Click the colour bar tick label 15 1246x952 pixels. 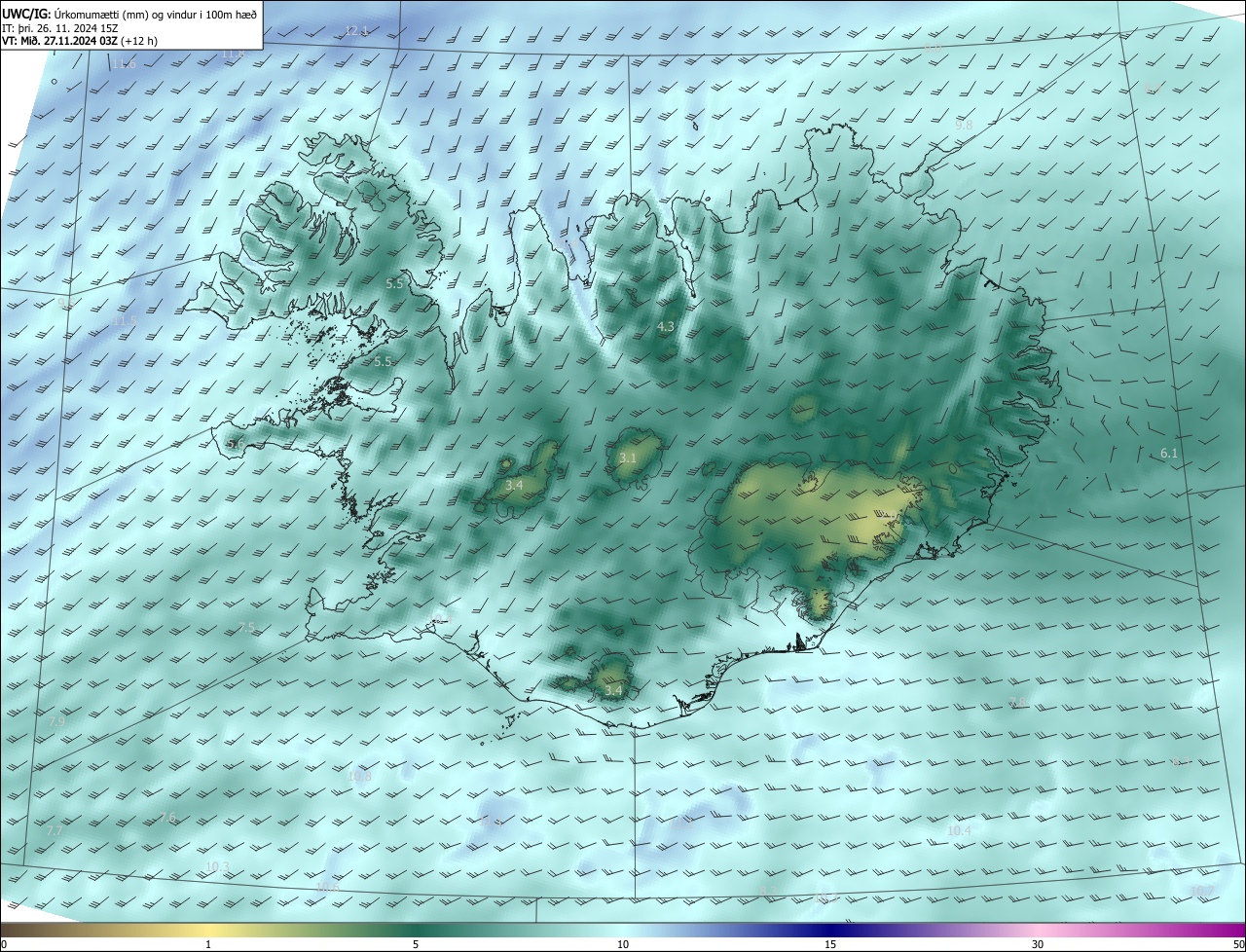pyautogui.click(x=830, y=944)
